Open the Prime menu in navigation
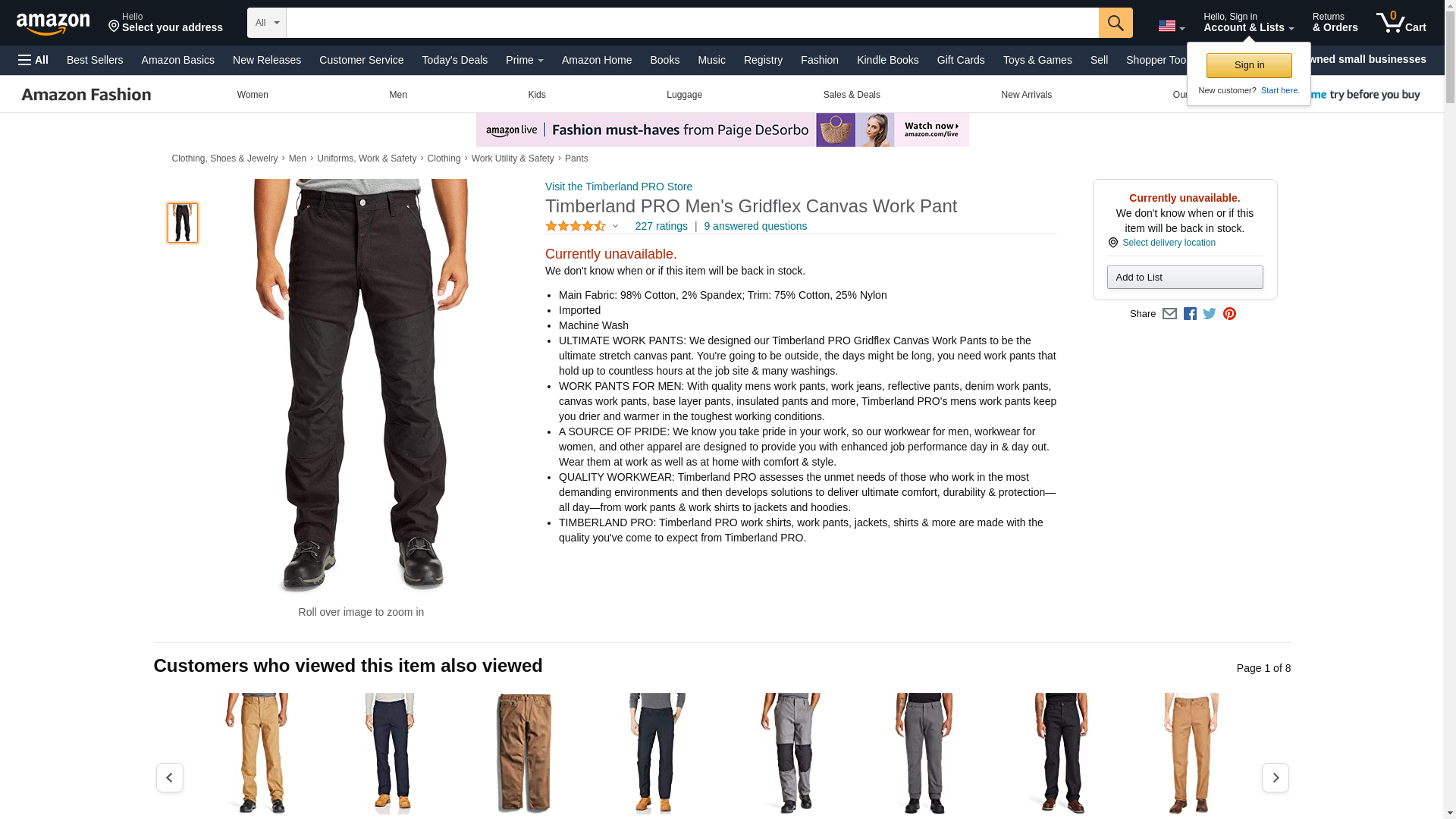 [x=524, y=60]
